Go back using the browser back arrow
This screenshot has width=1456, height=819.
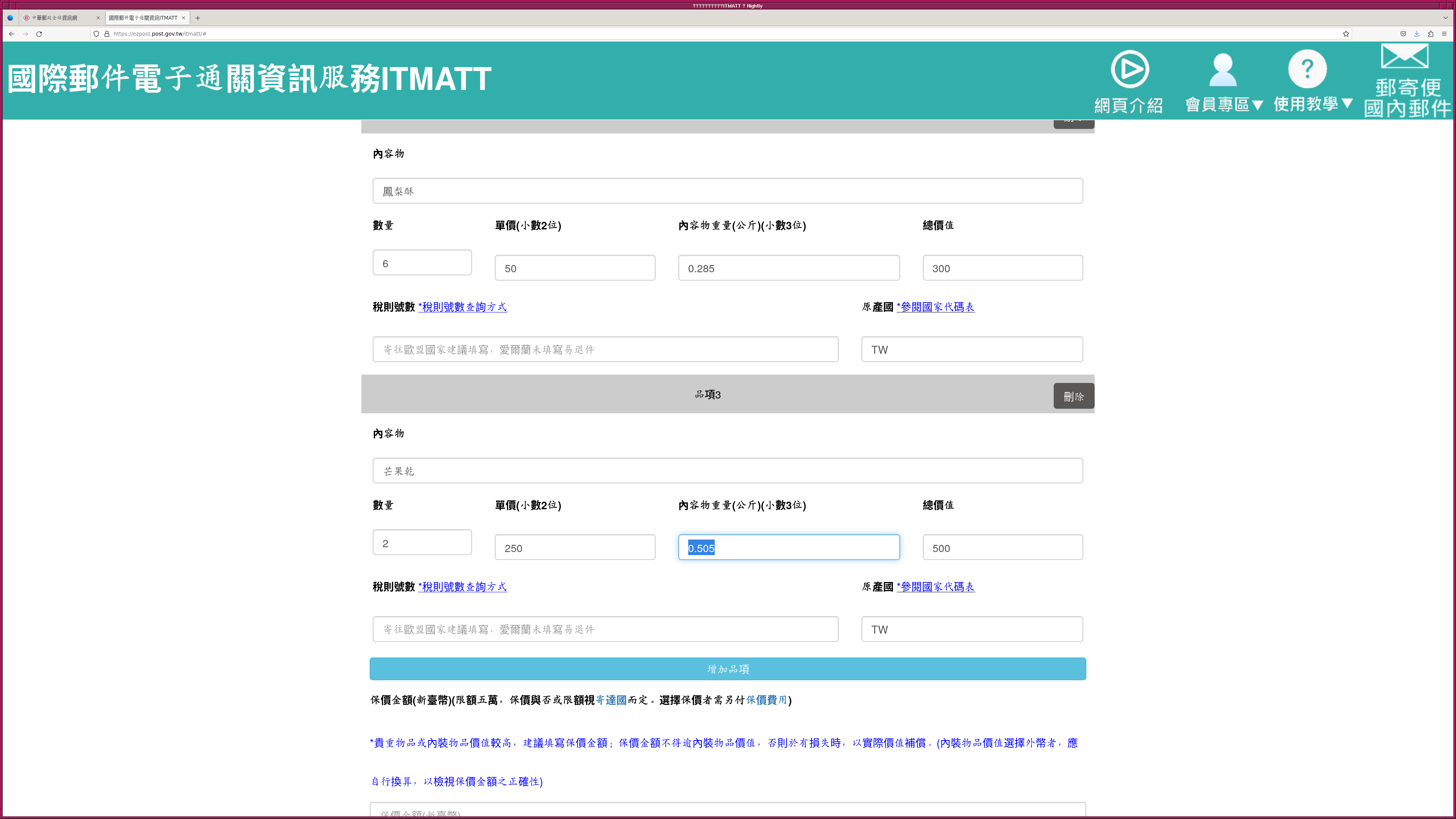coord(11,34)
